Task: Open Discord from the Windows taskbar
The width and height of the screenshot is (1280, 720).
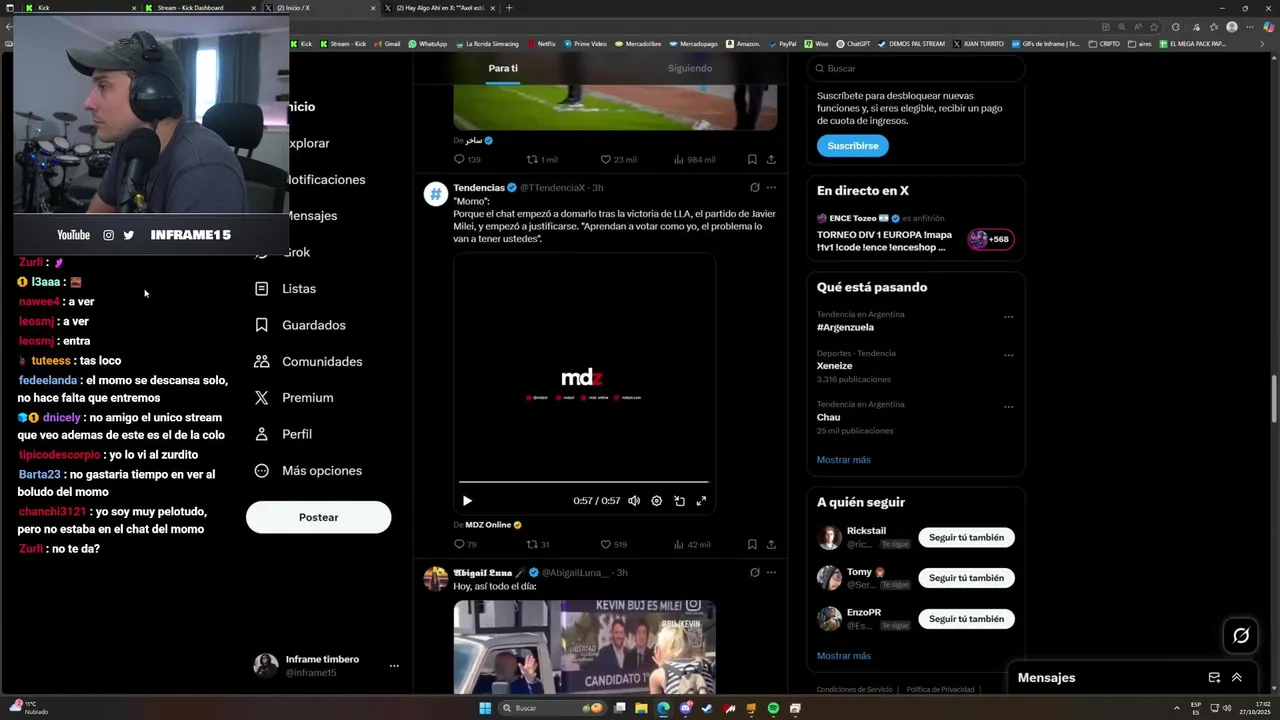Action: [685, 708]
